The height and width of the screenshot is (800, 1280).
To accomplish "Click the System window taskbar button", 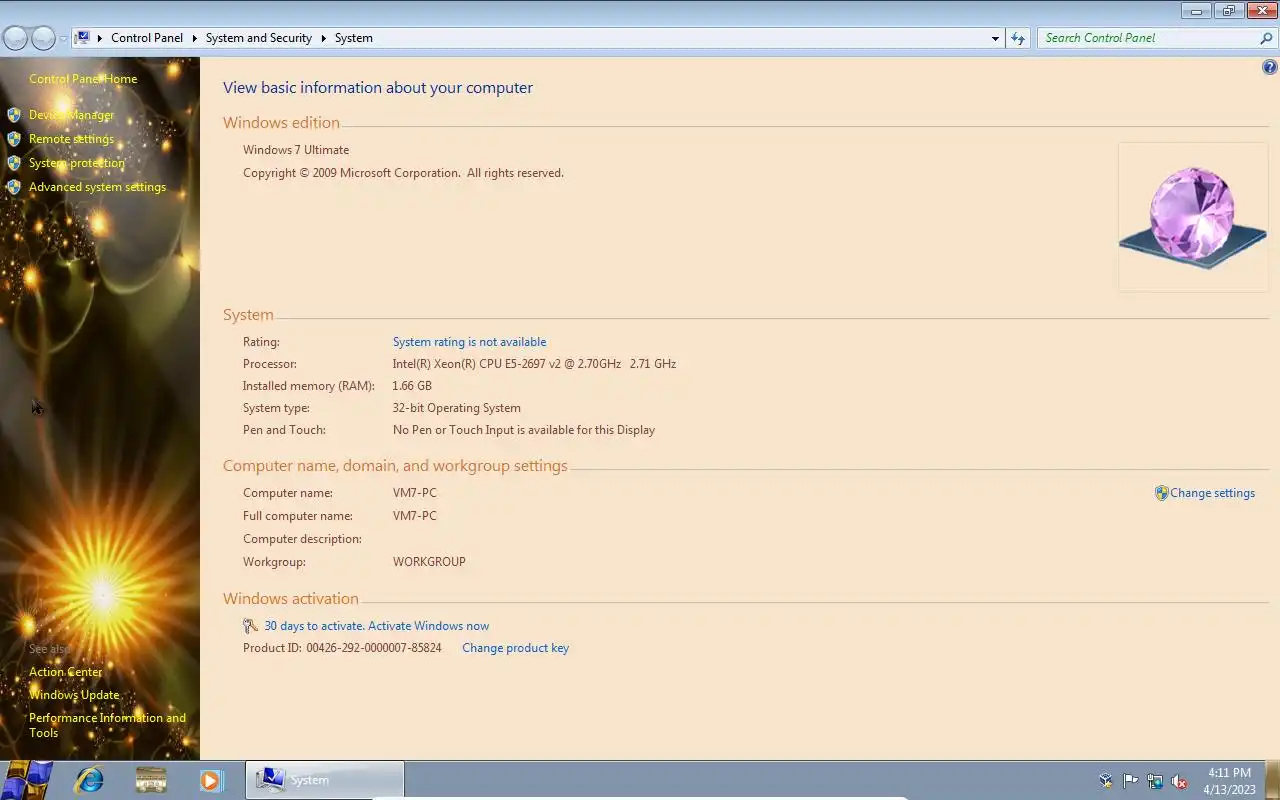I will 325,780.
